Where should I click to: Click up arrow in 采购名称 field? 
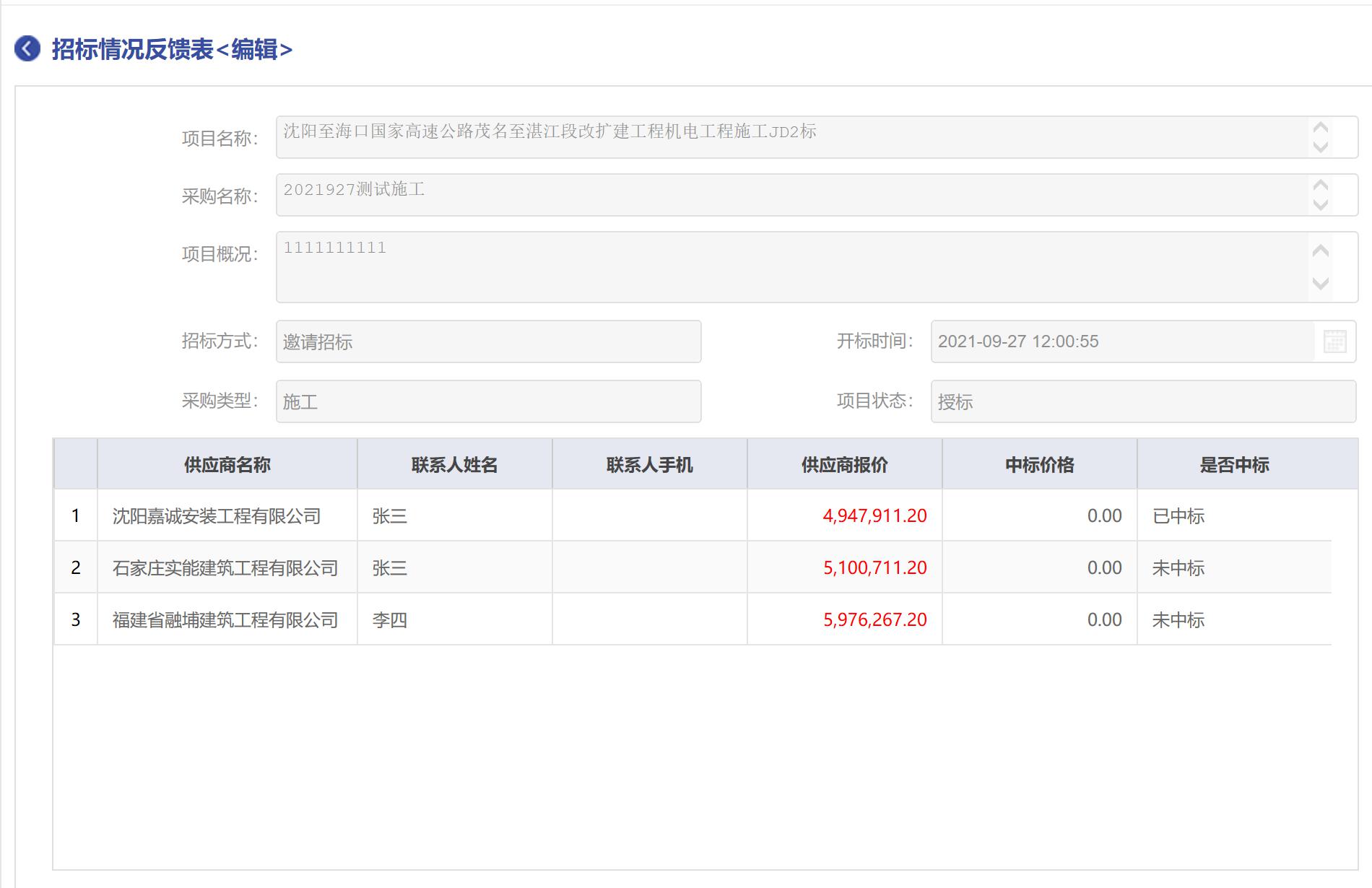(x=1320, y=186)
